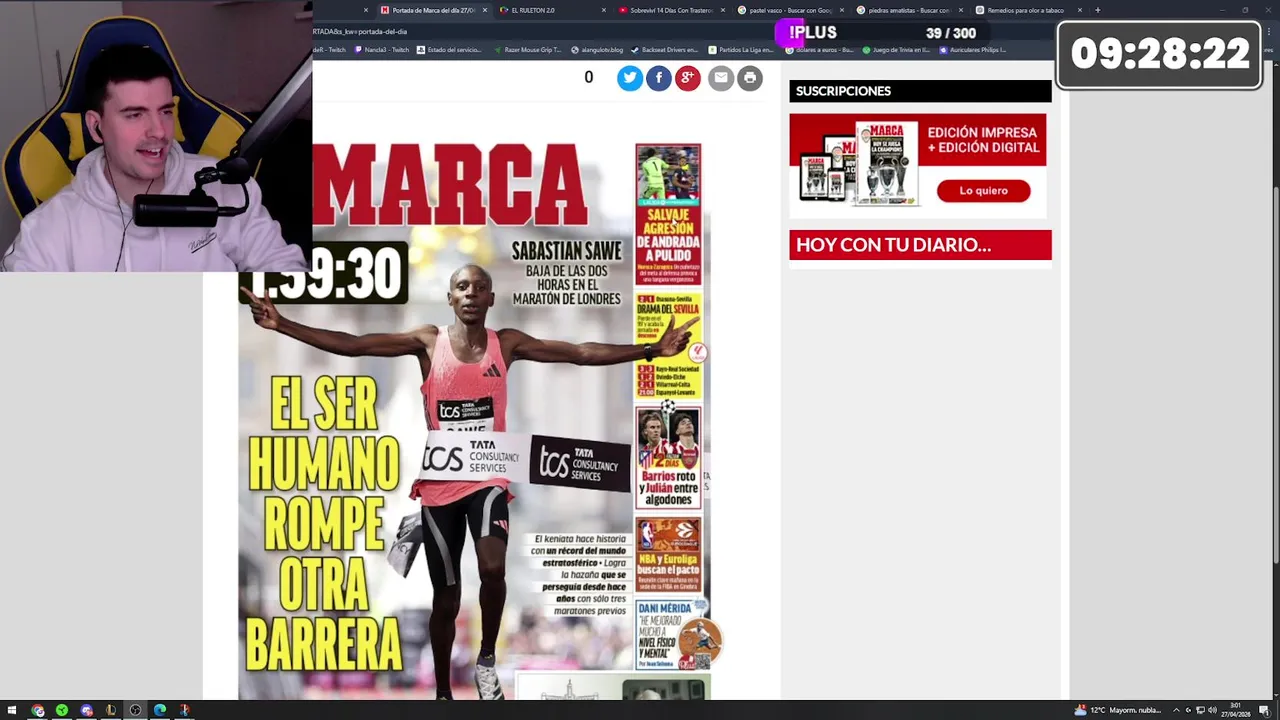Print the front page with printer icon

(750, 78)
